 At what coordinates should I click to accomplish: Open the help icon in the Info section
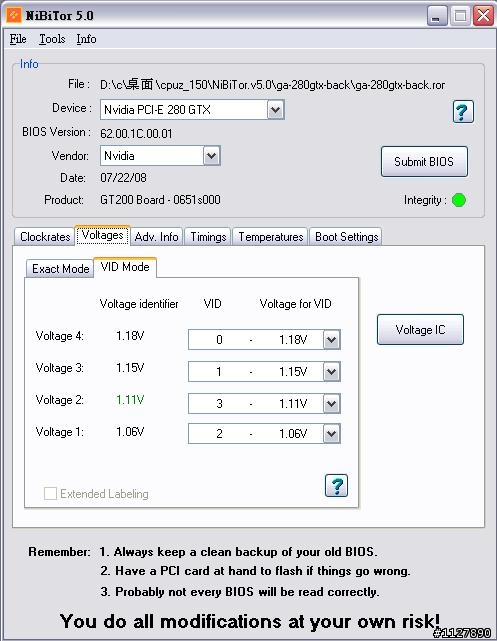(463, 112)
